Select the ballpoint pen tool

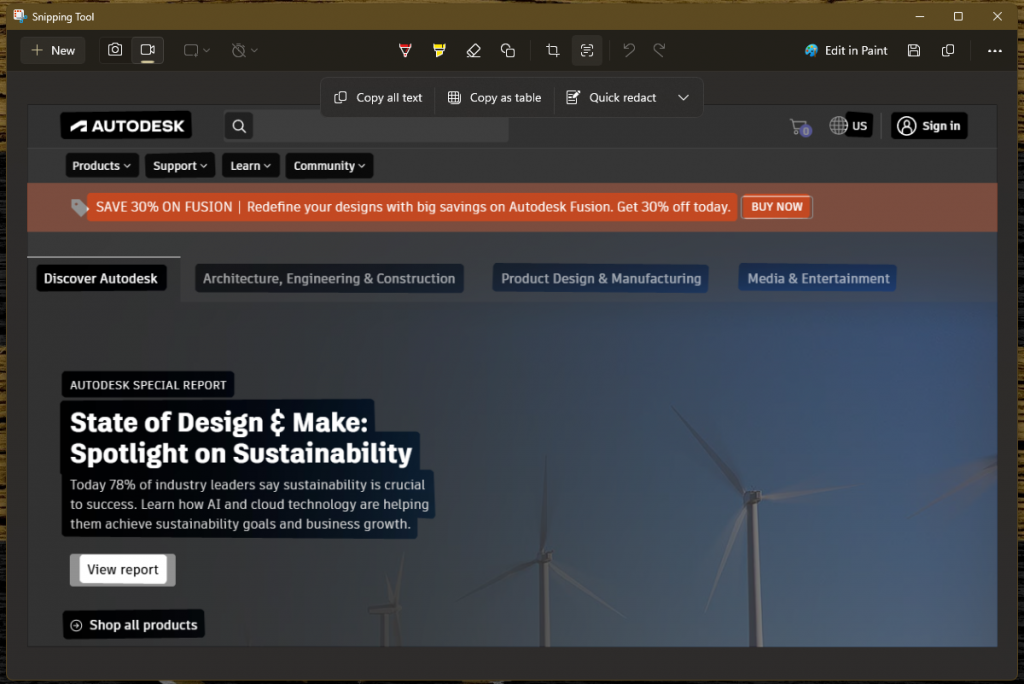pyautogui.click(x=405, y=50)
